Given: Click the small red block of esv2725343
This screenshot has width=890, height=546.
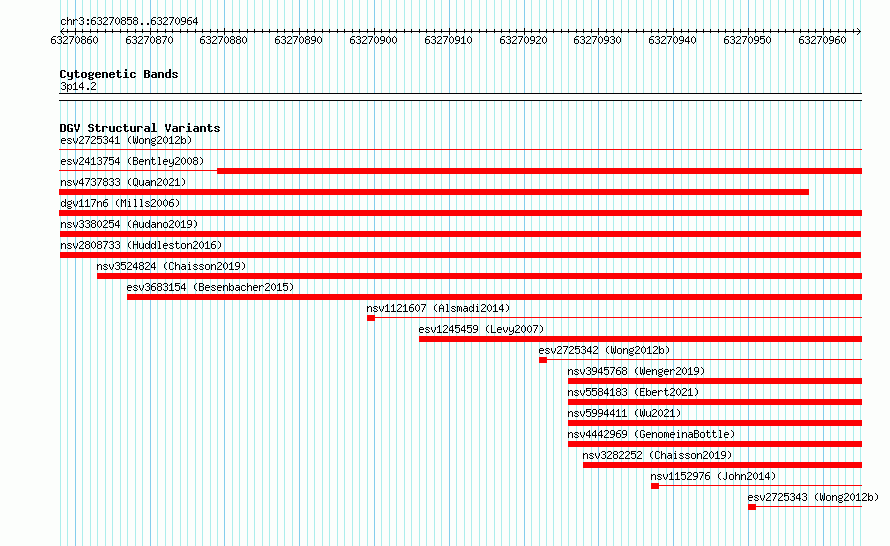Looking at the screenshot, I should pos(752,507).
